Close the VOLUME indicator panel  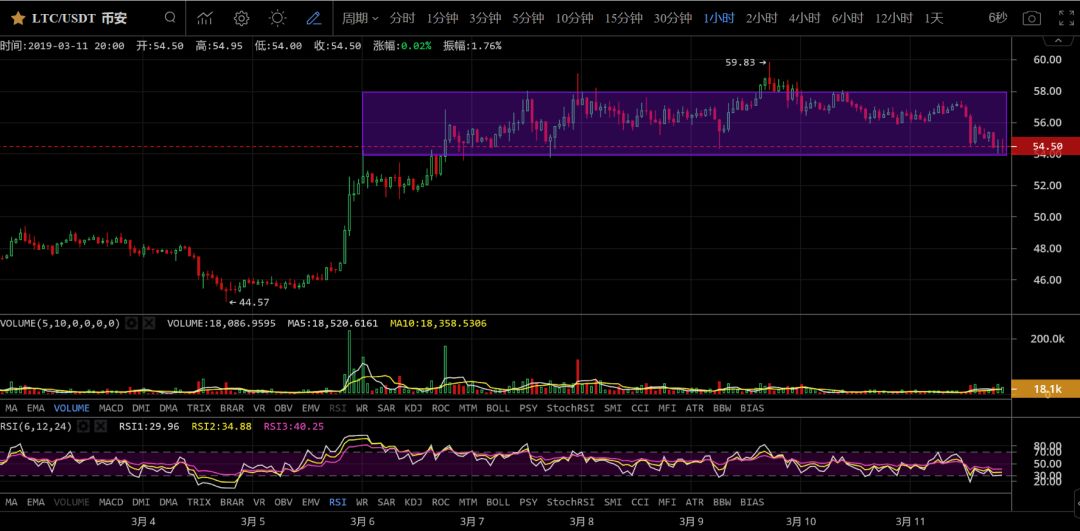click(149, 323)
